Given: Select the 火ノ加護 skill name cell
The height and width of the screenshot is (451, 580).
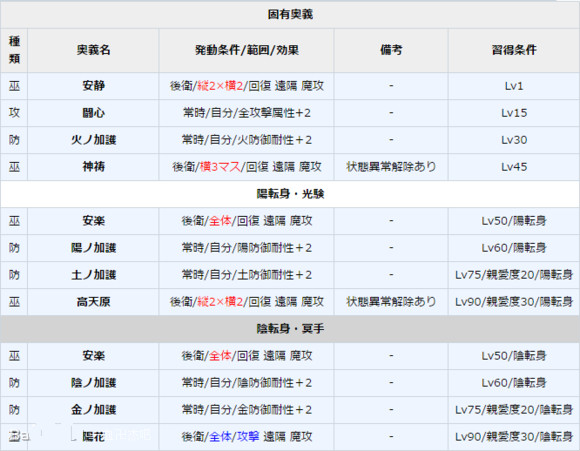Looking at the screenshot, I should [93, 140].
